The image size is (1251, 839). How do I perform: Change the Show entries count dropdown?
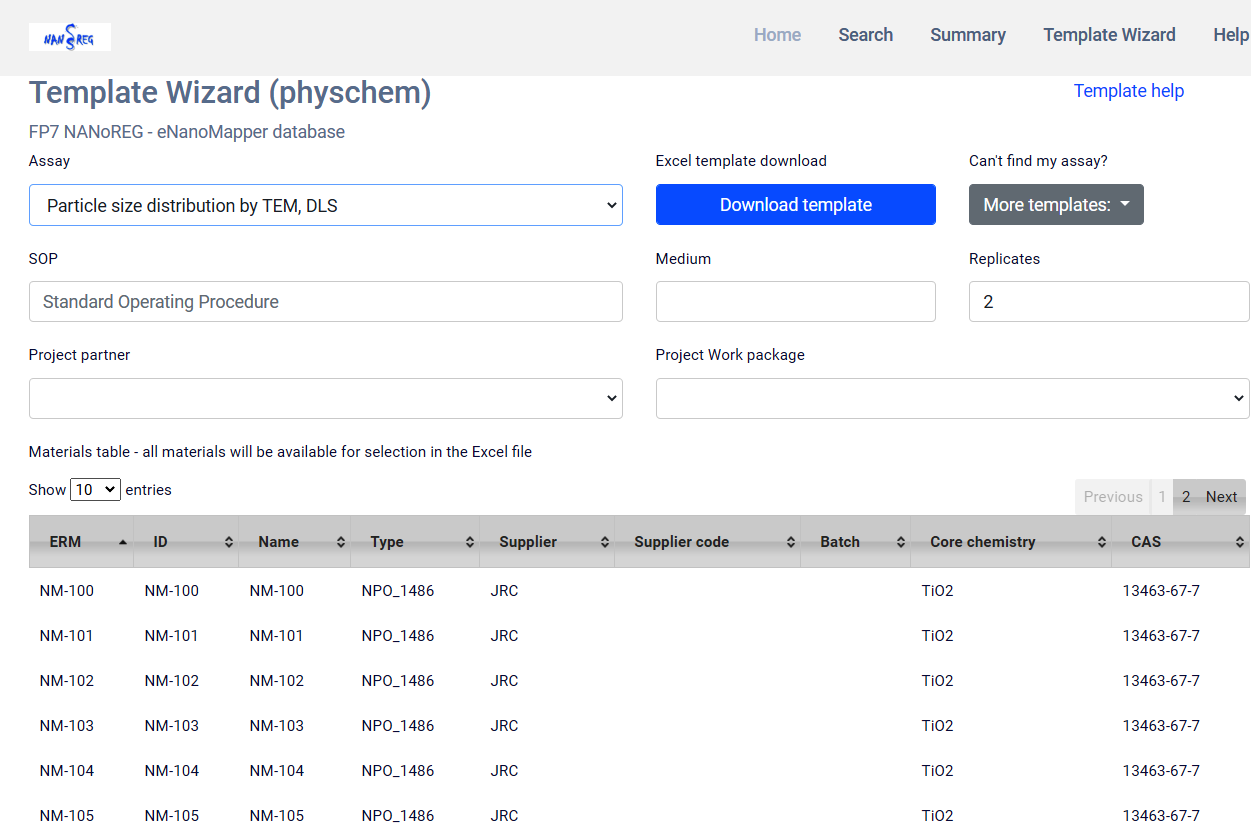[95, 490]
